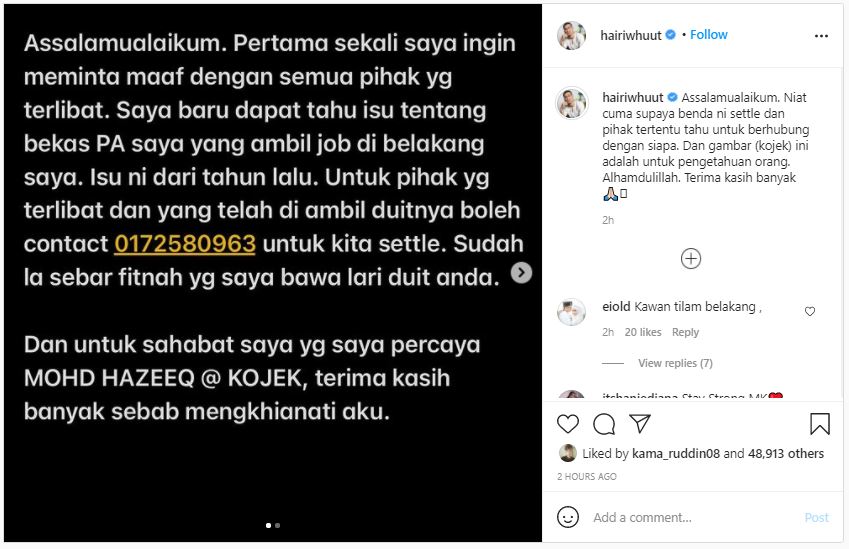Load more comments with the plus circle

690,258
